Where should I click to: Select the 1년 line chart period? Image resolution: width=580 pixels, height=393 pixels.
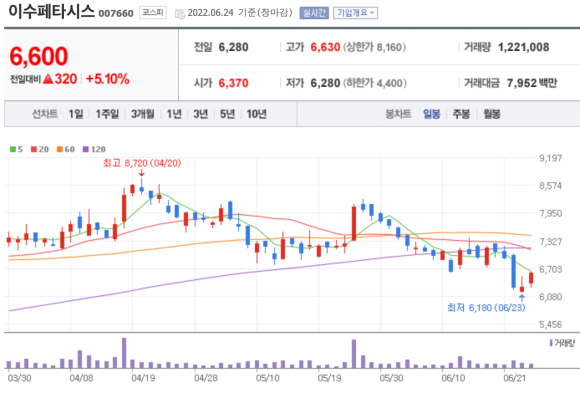click(174, 114)
